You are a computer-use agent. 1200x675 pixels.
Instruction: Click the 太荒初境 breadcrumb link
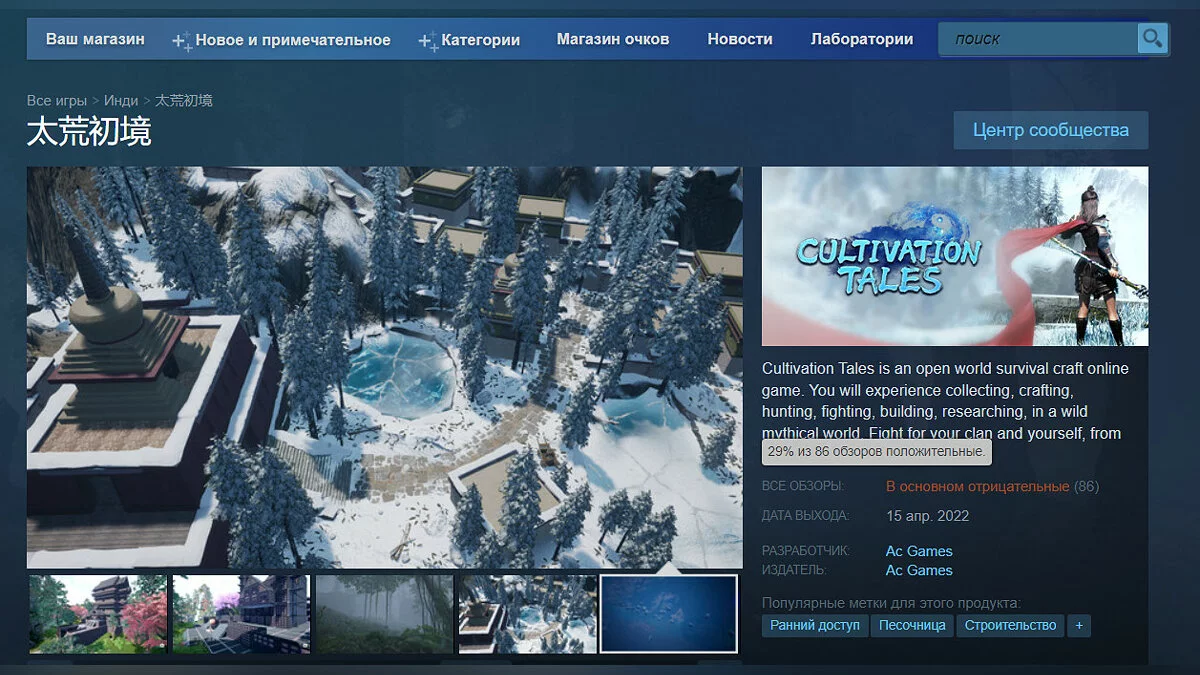pos(184,100)
